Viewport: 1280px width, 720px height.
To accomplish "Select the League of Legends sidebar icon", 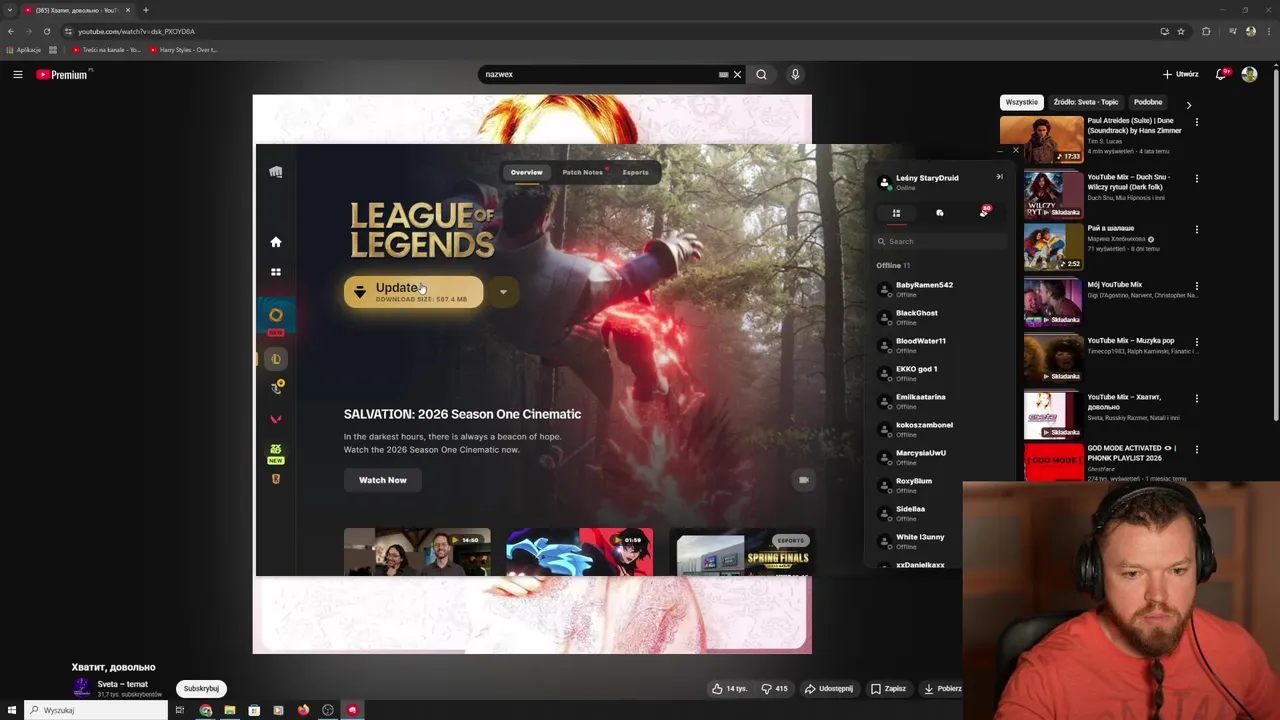I will click(276, 359).
